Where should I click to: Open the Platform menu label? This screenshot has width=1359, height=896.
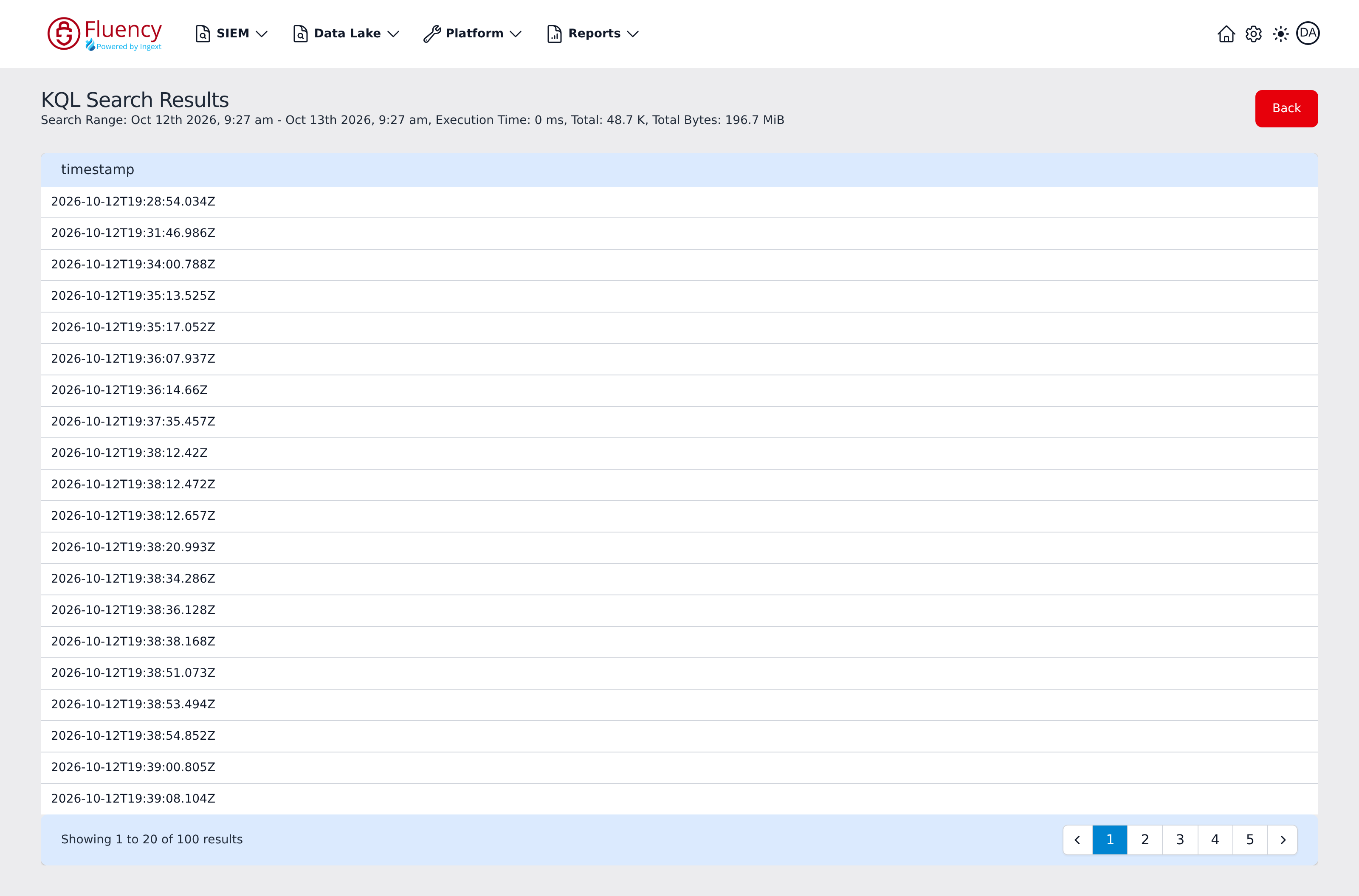click(474, 33)
